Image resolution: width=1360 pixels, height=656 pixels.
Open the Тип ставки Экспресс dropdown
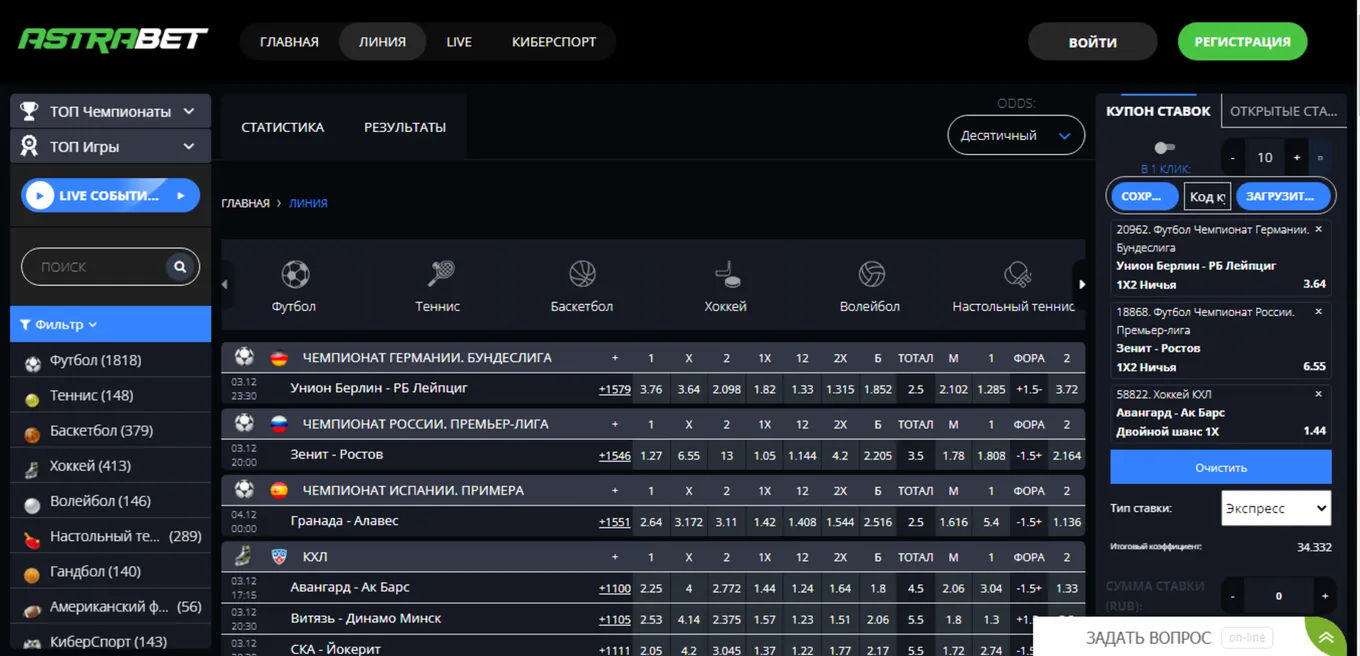(x=1276, y=508)
